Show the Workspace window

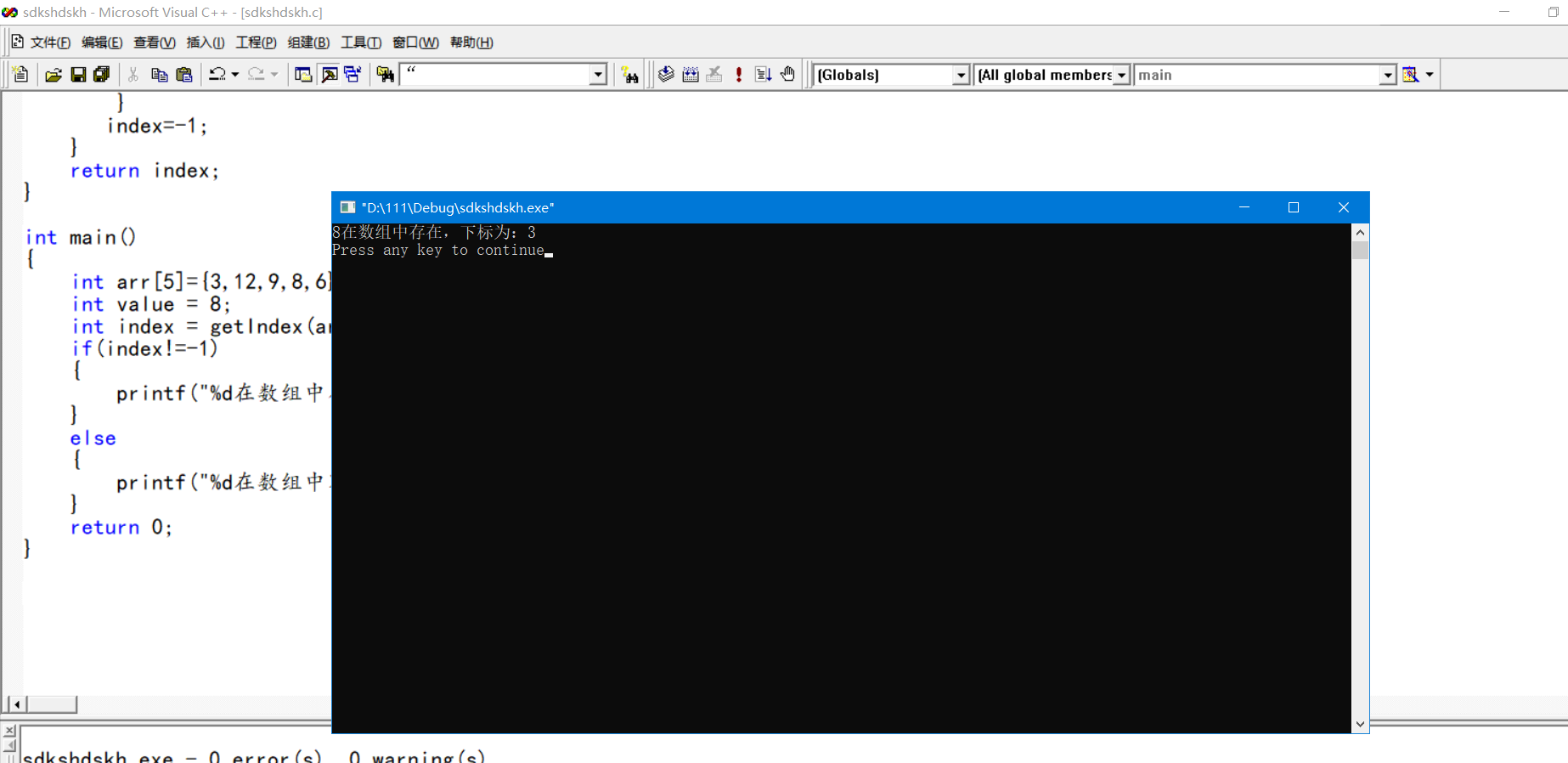[x=303, y=75]
